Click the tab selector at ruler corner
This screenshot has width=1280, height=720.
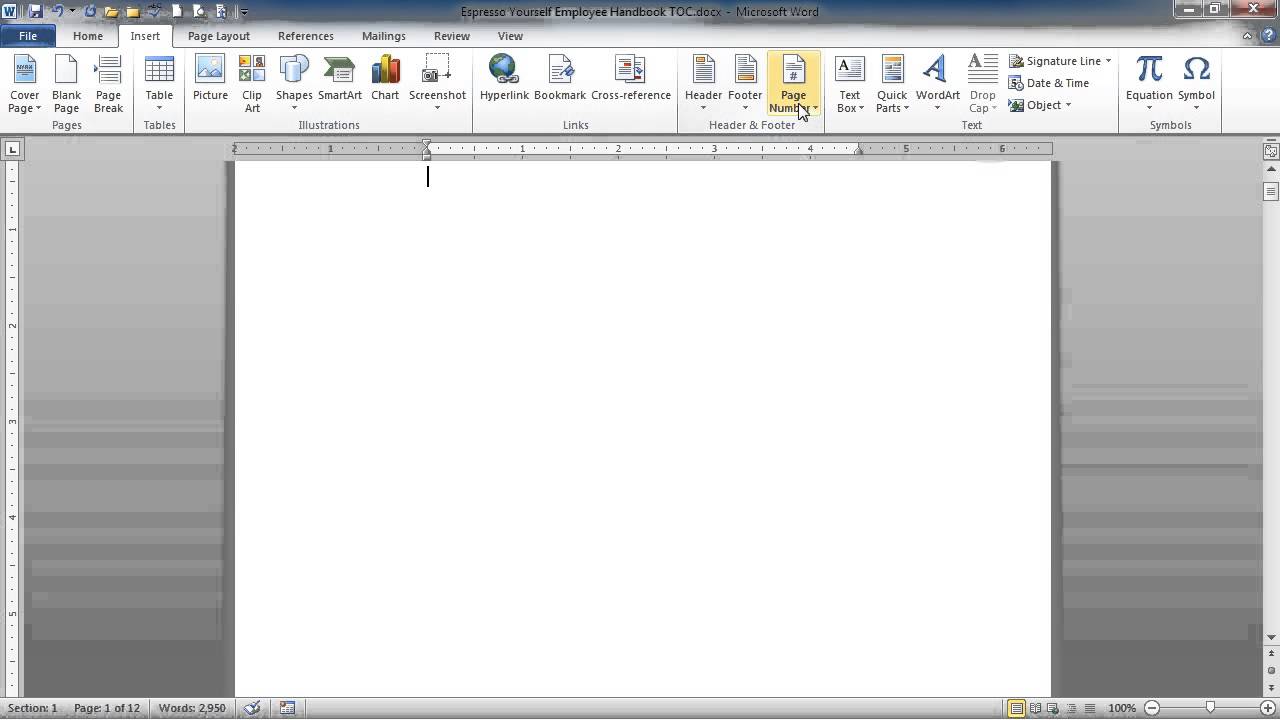(12, 149)
